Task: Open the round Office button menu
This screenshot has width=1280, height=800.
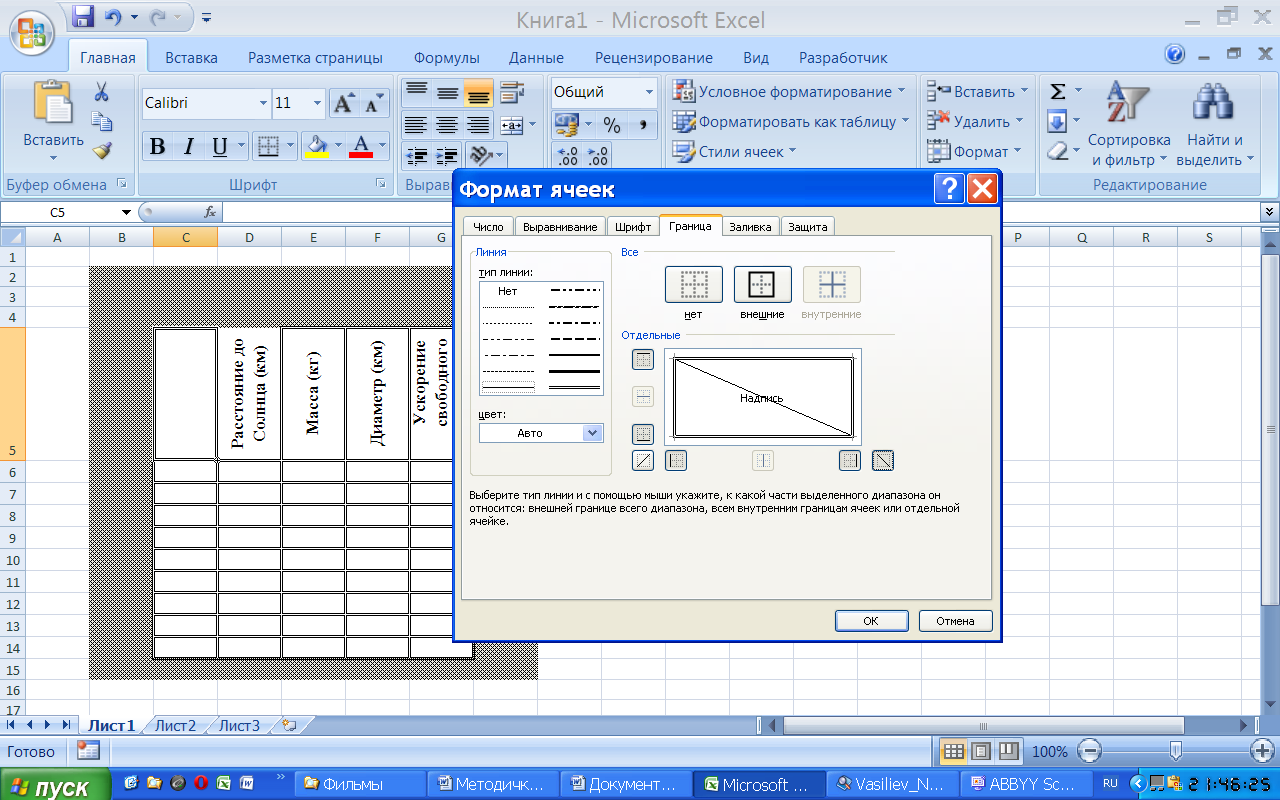Action: click(31, 32)
